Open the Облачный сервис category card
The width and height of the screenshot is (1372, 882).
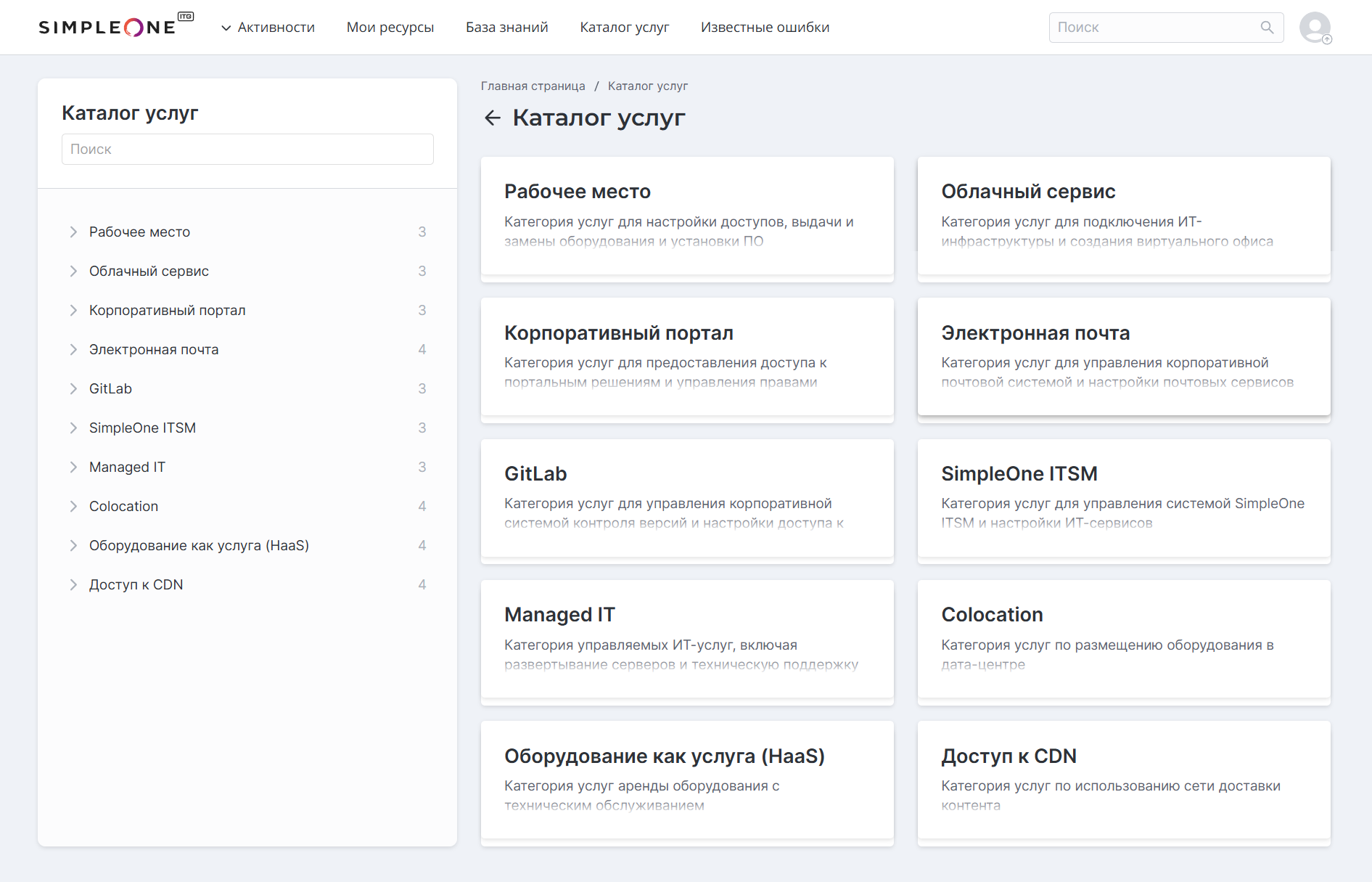pos(1124,216)
